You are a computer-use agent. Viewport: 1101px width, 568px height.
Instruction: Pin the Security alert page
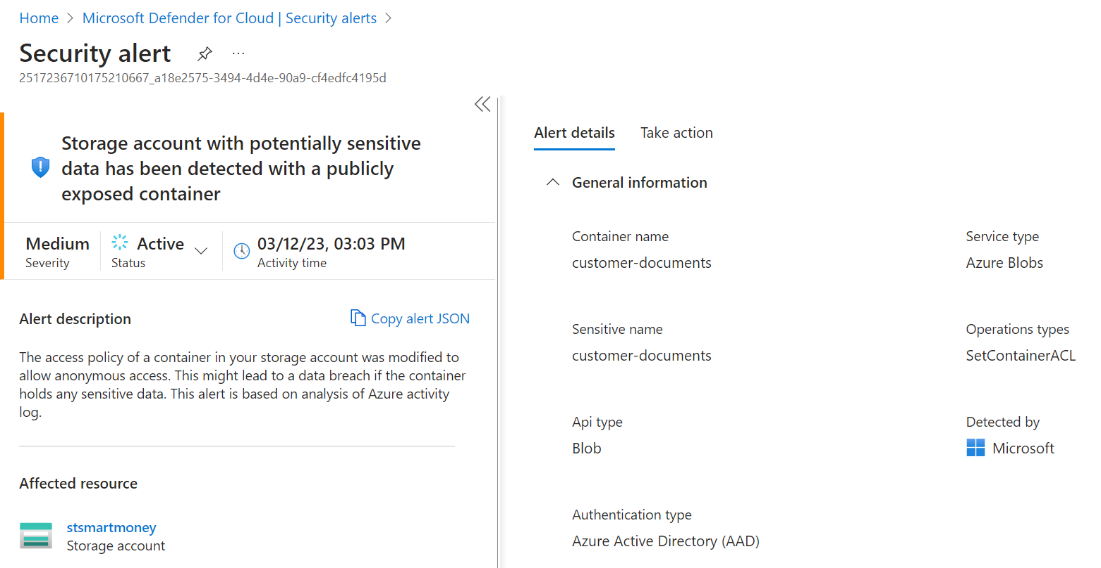(x=204, y=53)
